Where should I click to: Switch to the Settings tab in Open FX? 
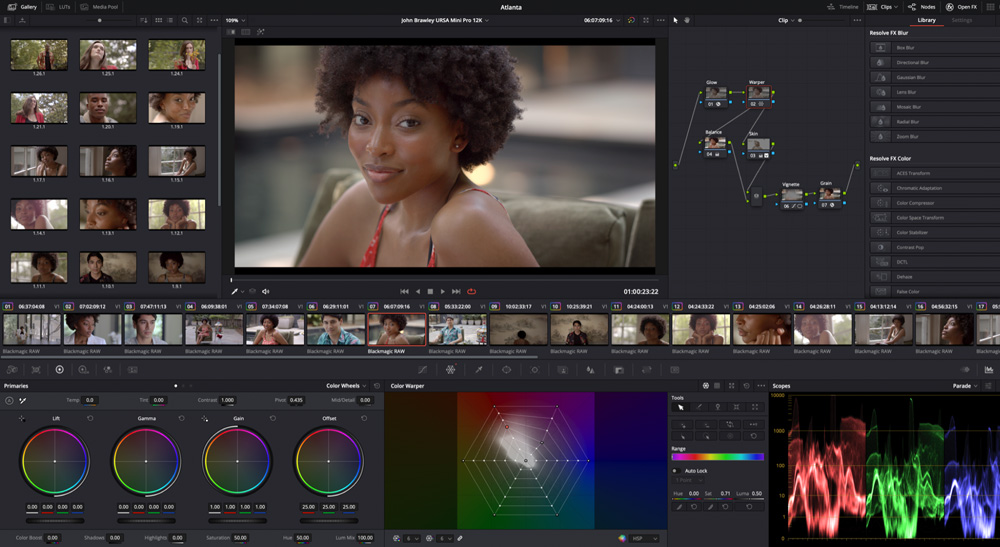coord(962,20)
